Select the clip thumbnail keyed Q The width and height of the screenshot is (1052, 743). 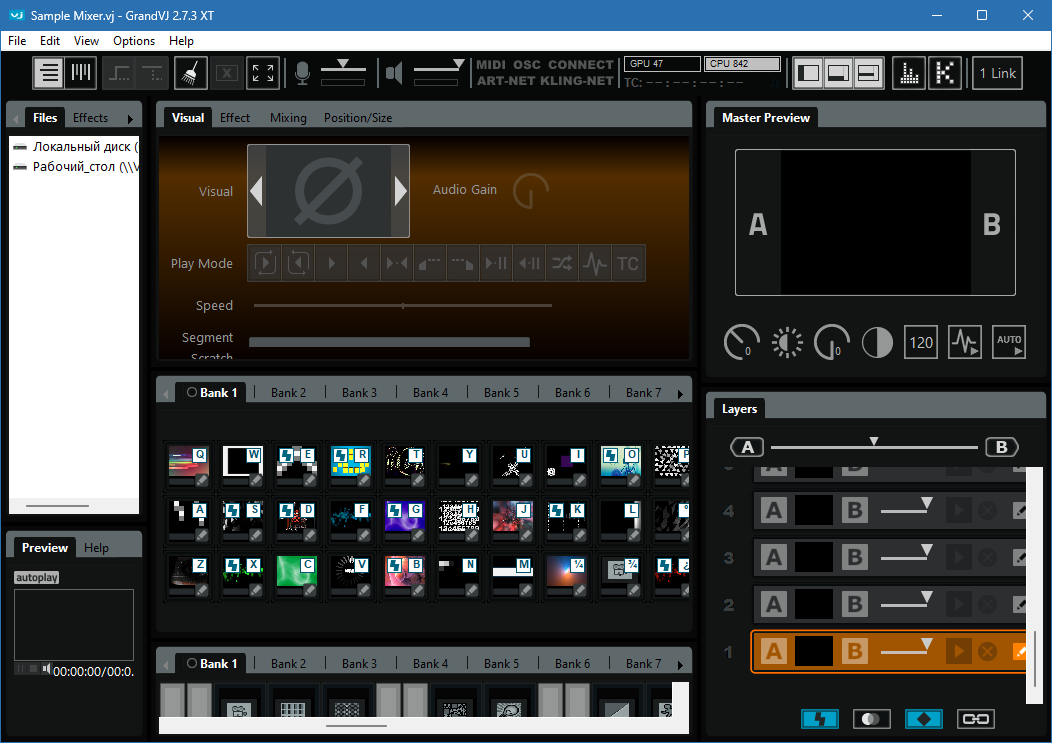[x=189, y=464]
